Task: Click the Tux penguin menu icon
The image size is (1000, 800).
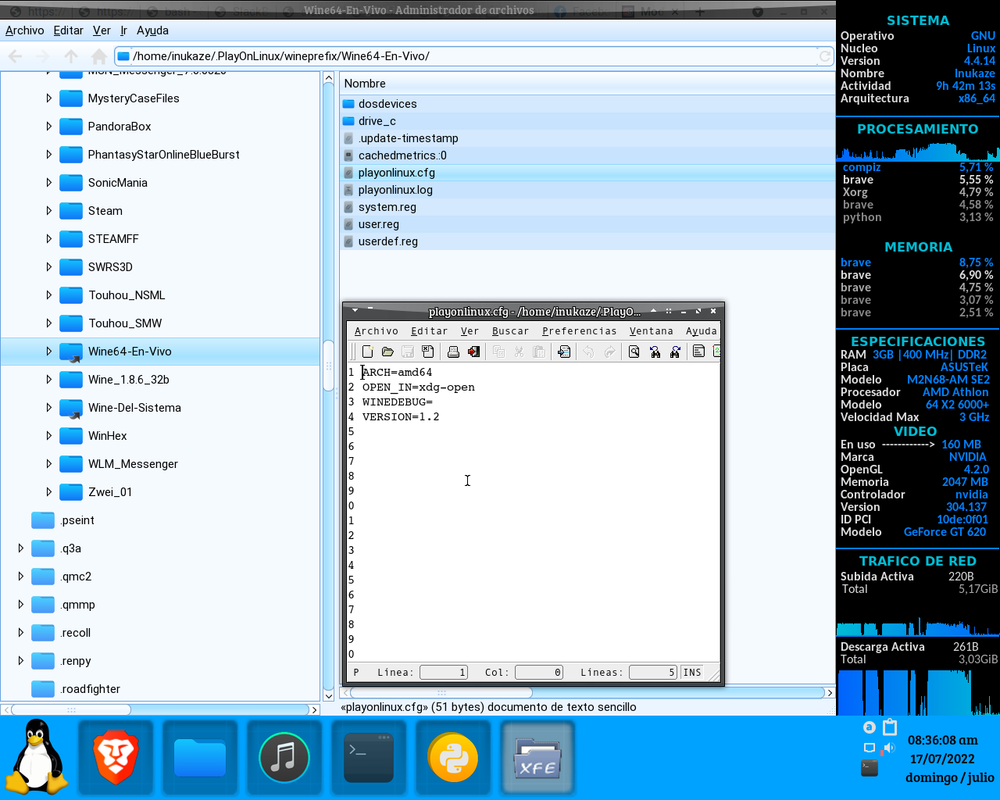Action: (x=38, y=757)
